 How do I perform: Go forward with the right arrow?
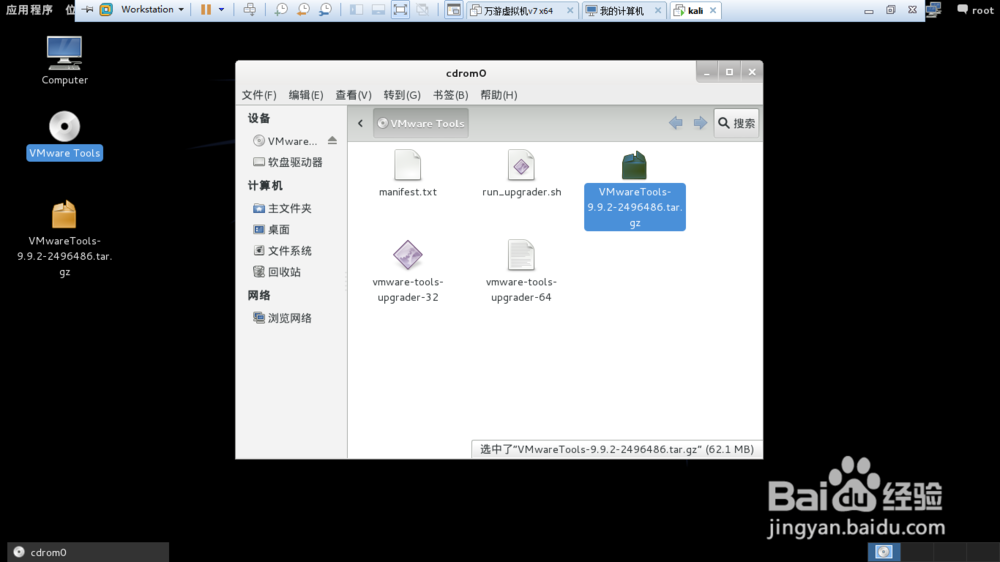tap(700, 123)
